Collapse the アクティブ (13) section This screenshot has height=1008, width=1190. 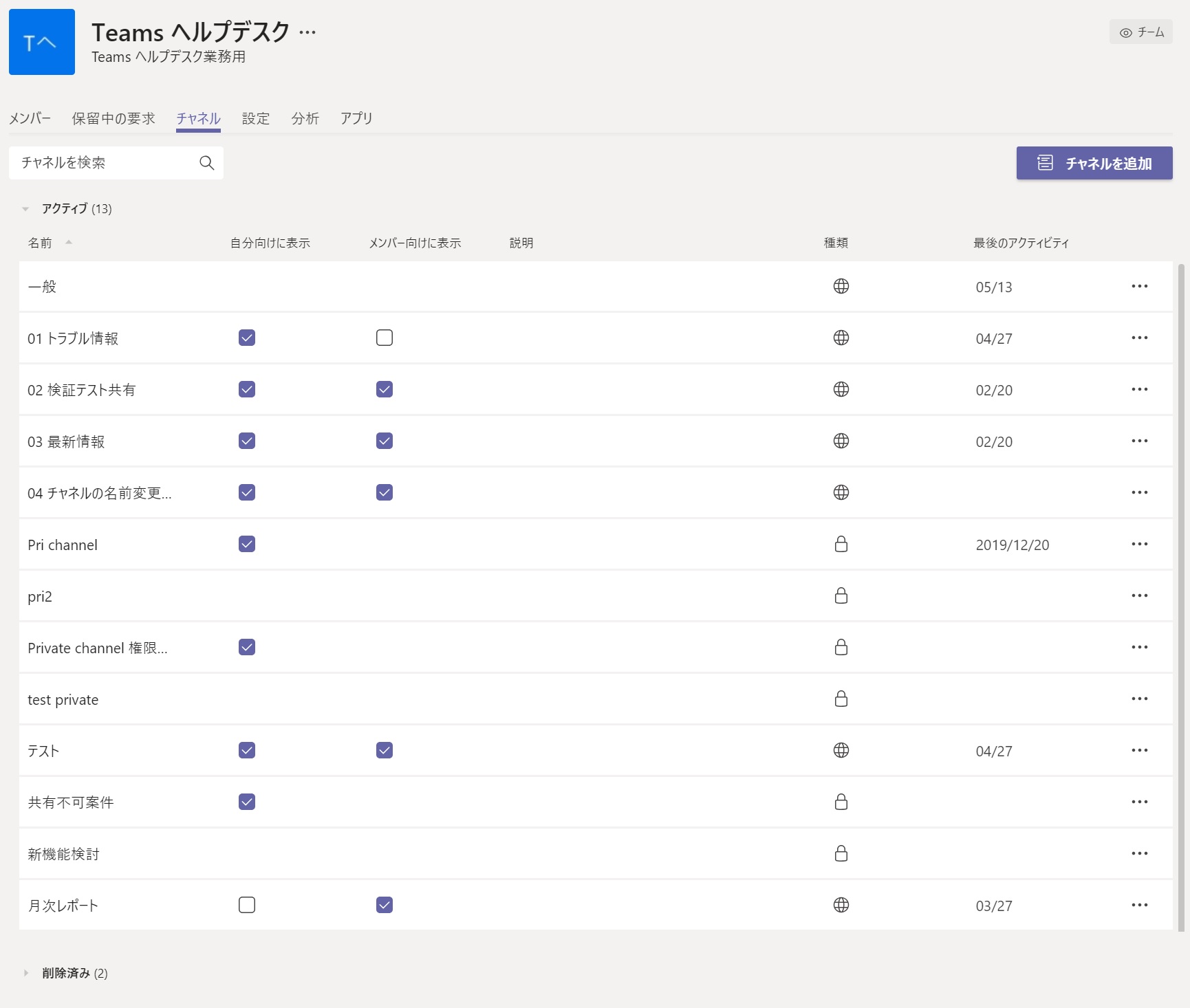[x=25, y=208]
